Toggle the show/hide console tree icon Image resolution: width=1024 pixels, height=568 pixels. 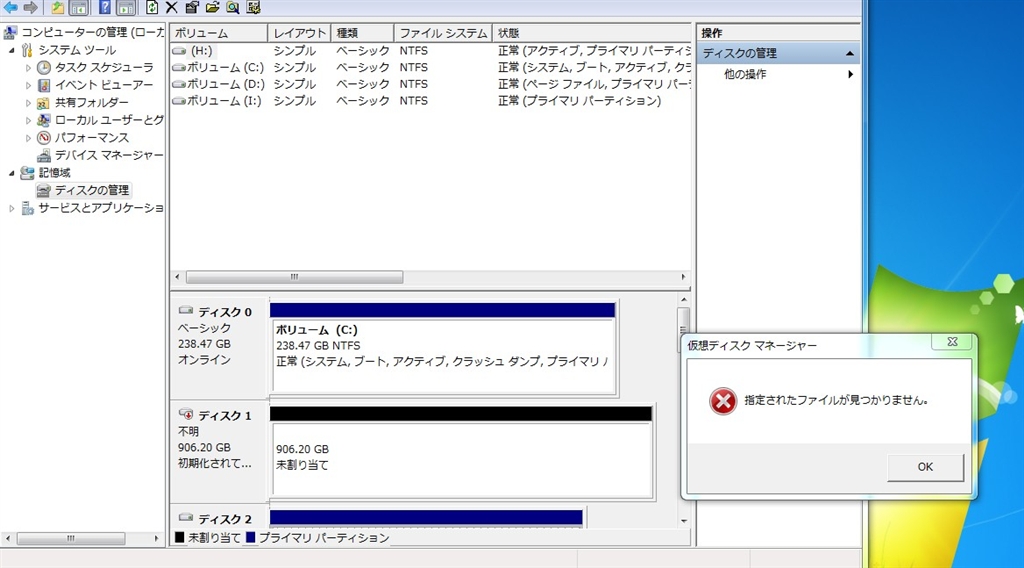point(78,7)
